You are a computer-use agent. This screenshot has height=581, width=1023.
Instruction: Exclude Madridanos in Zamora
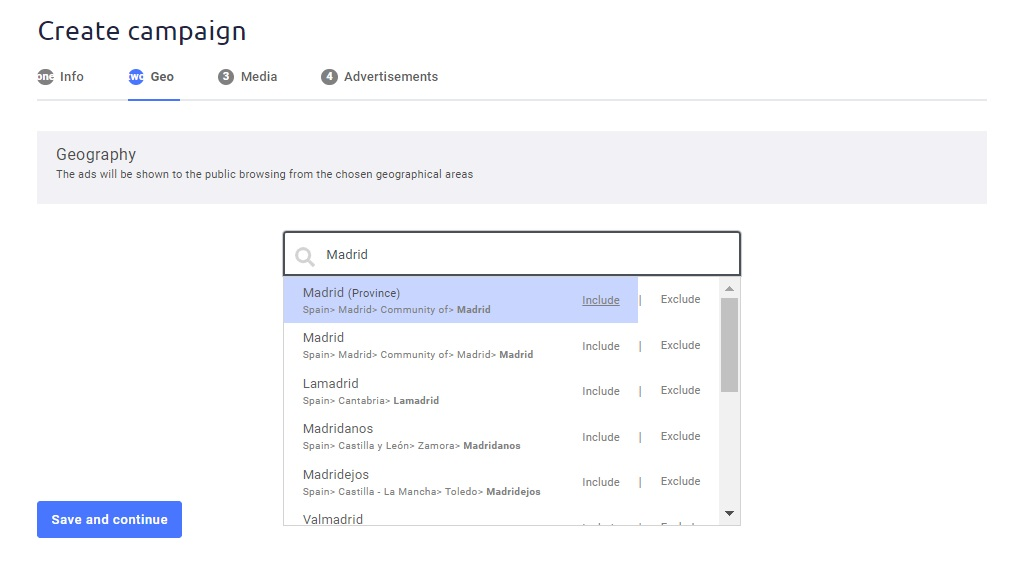680,436
